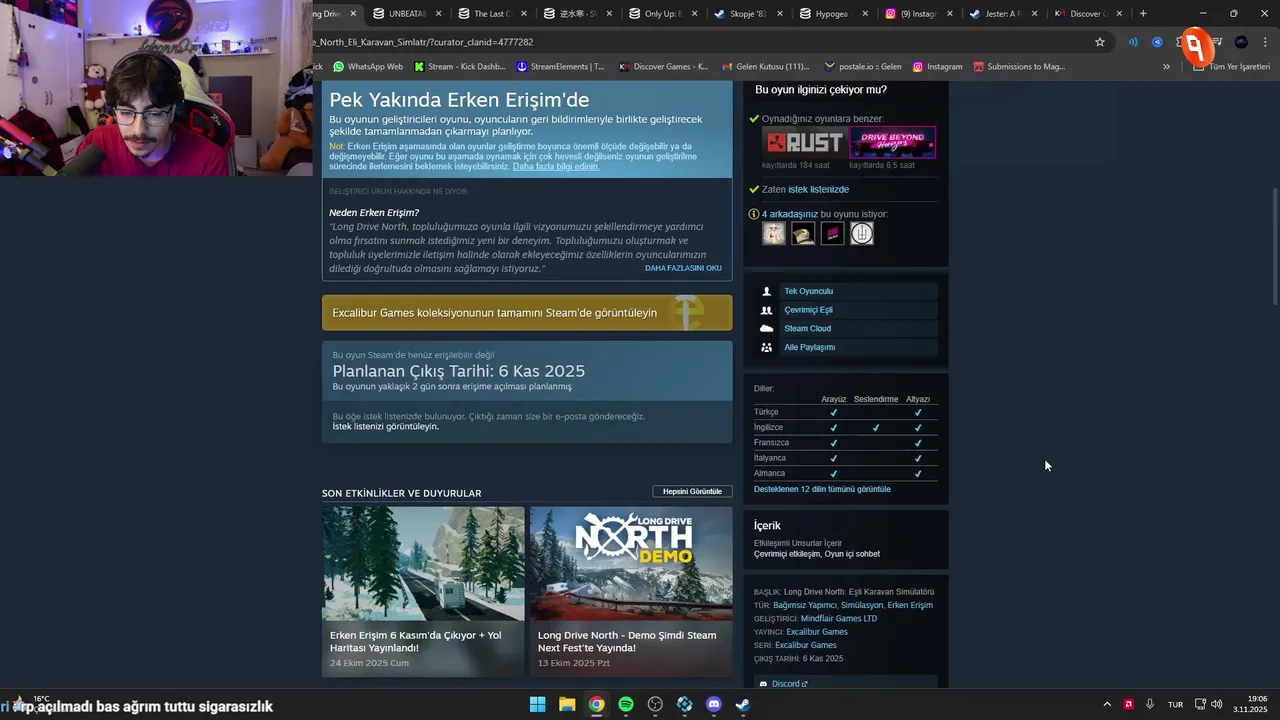Open Discord from the taskbar
1280x720 pixels.
click(x=714, y=704)
